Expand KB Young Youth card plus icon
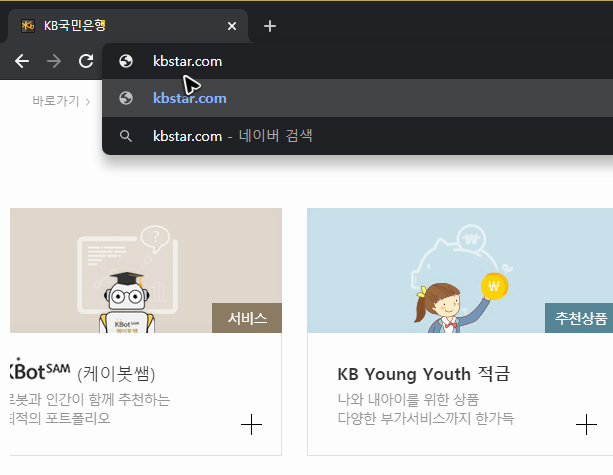Image resolution: width=613 pixels, height=475 pixels. (586, 425)
